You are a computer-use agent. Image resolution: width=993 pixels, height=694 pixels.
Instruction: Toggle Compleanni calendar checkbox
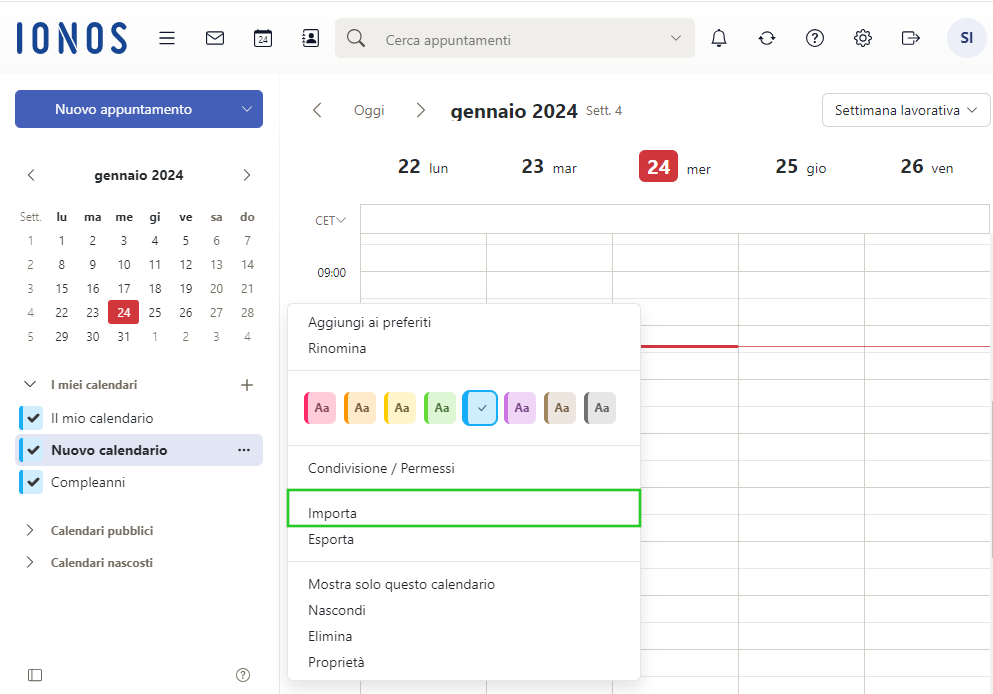(x=32, y=482)
